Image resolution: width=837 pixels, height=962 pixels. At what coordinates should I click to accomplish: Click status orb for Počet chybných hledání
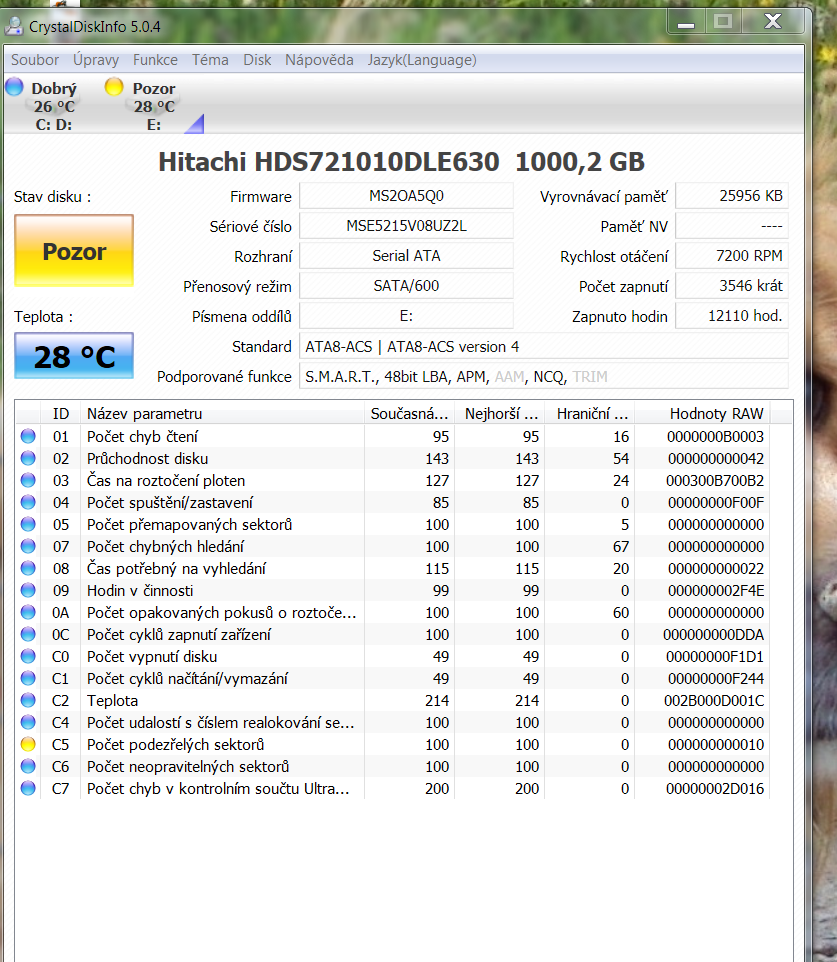point(28,546)
